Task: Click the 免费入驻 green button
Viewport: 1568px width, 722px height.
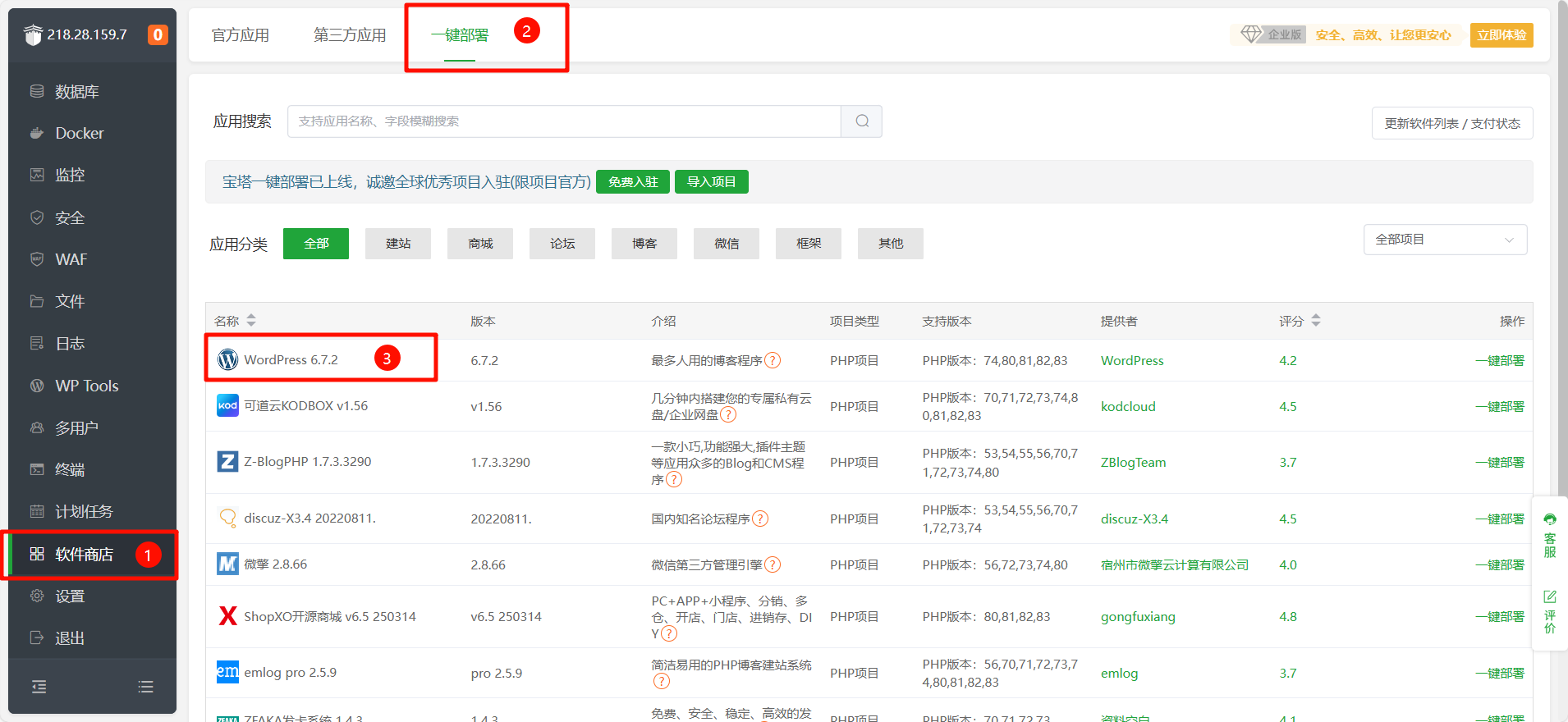Action: [633, 182]
